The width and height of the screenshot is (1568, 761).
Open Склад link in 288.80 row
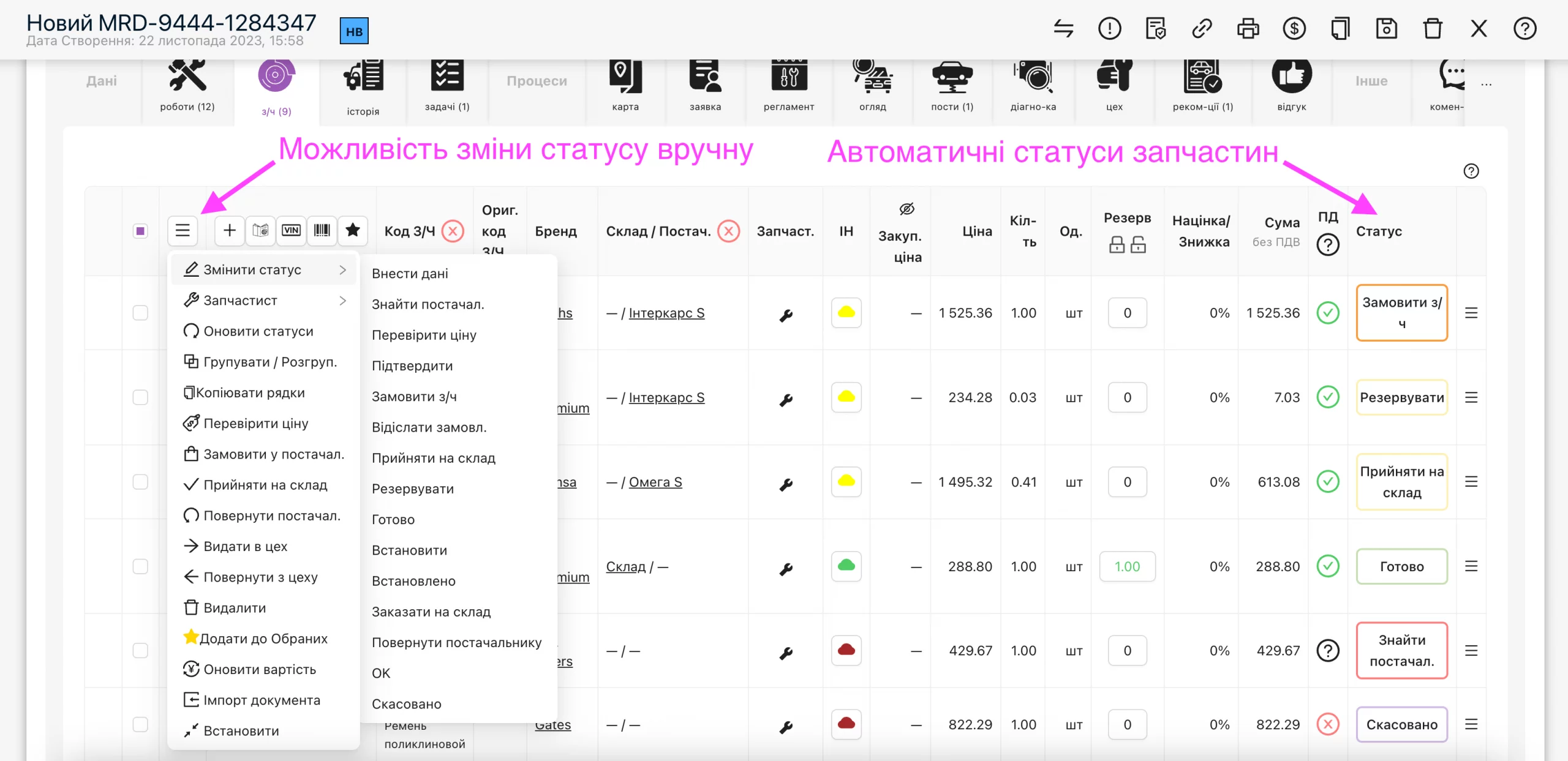point(625,566)
